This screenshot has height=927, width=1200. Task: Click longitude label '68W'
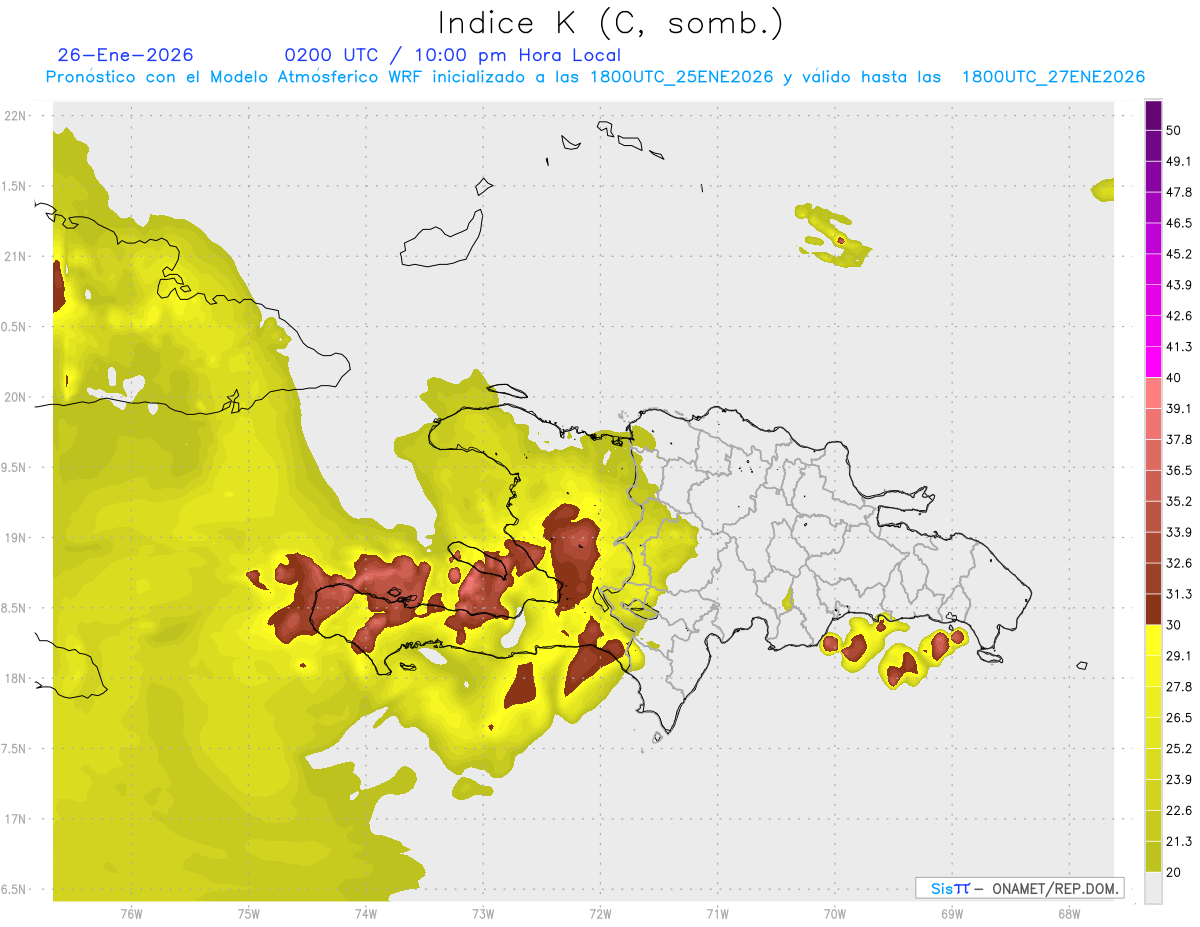(x=1068, y=914)
